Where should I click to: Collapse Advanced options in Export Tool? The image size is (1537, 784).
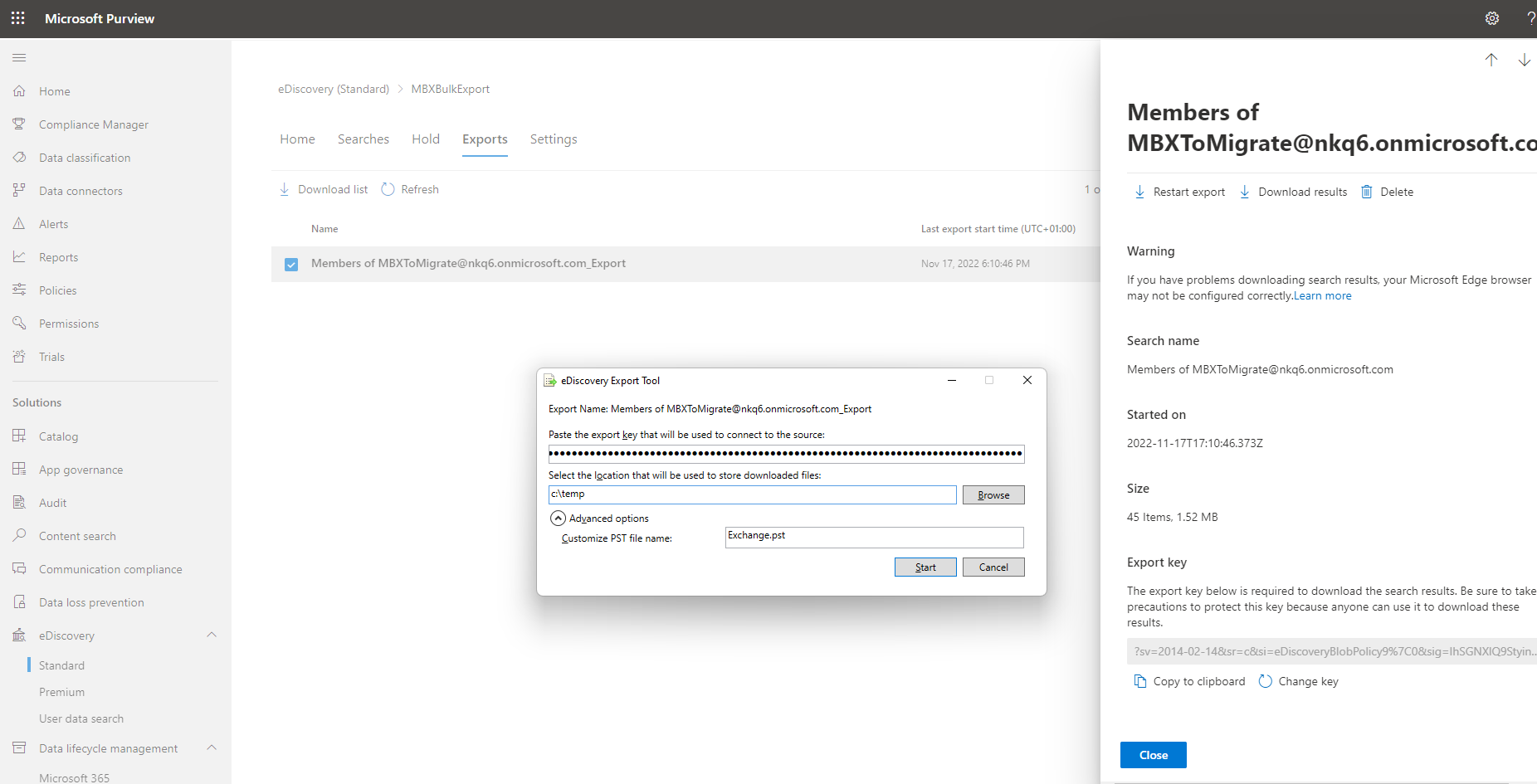(559, 519)
